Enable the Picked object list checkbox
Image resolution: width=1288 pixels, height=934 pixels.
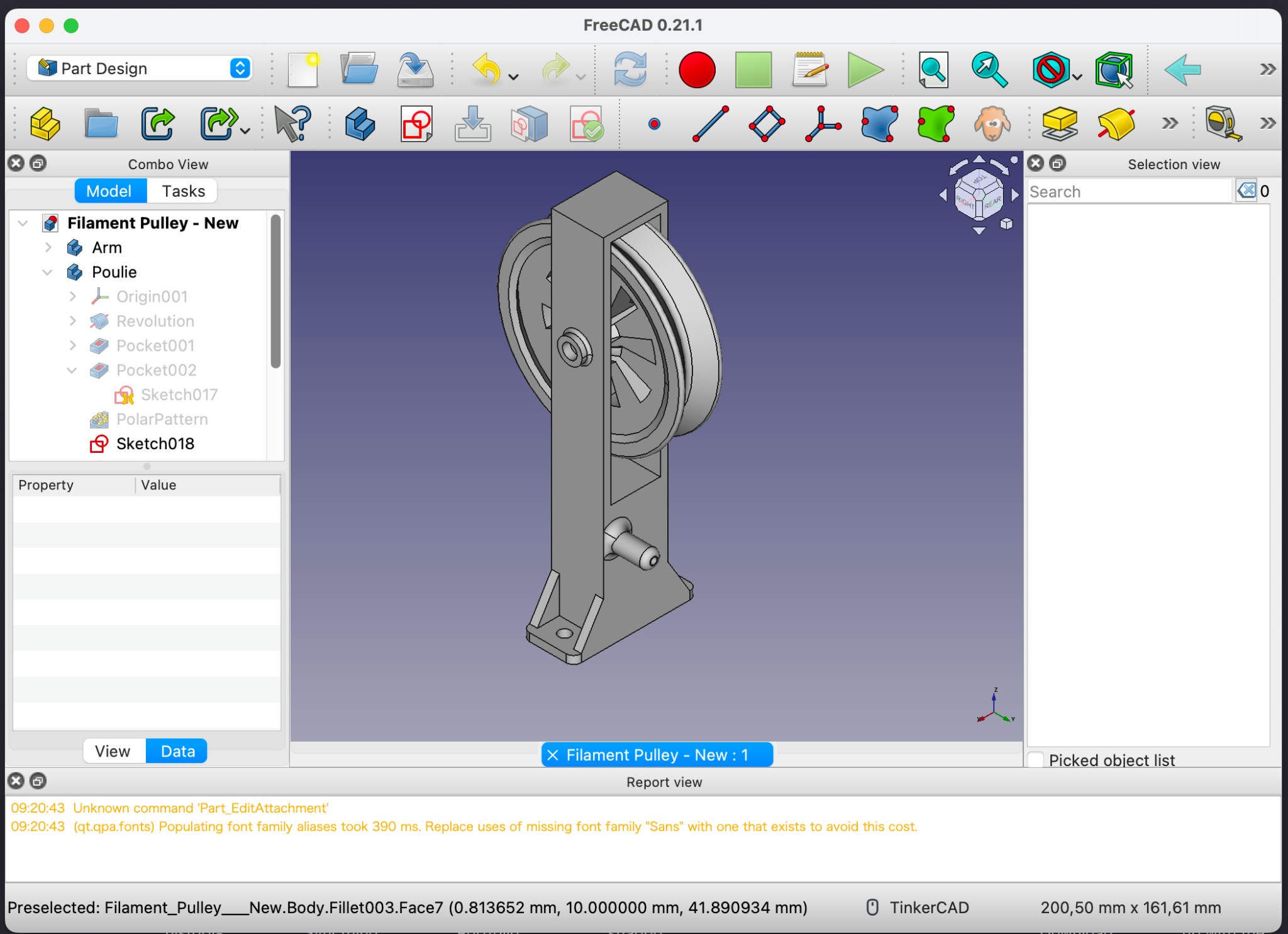1036,760
